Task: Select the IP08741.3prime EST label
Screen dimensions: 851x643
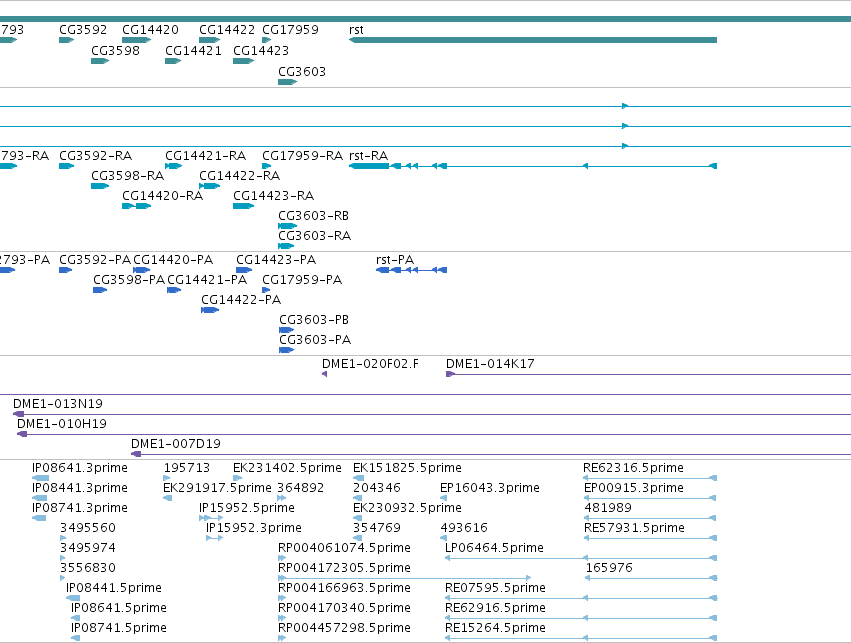Action: (x=80, y=508)
